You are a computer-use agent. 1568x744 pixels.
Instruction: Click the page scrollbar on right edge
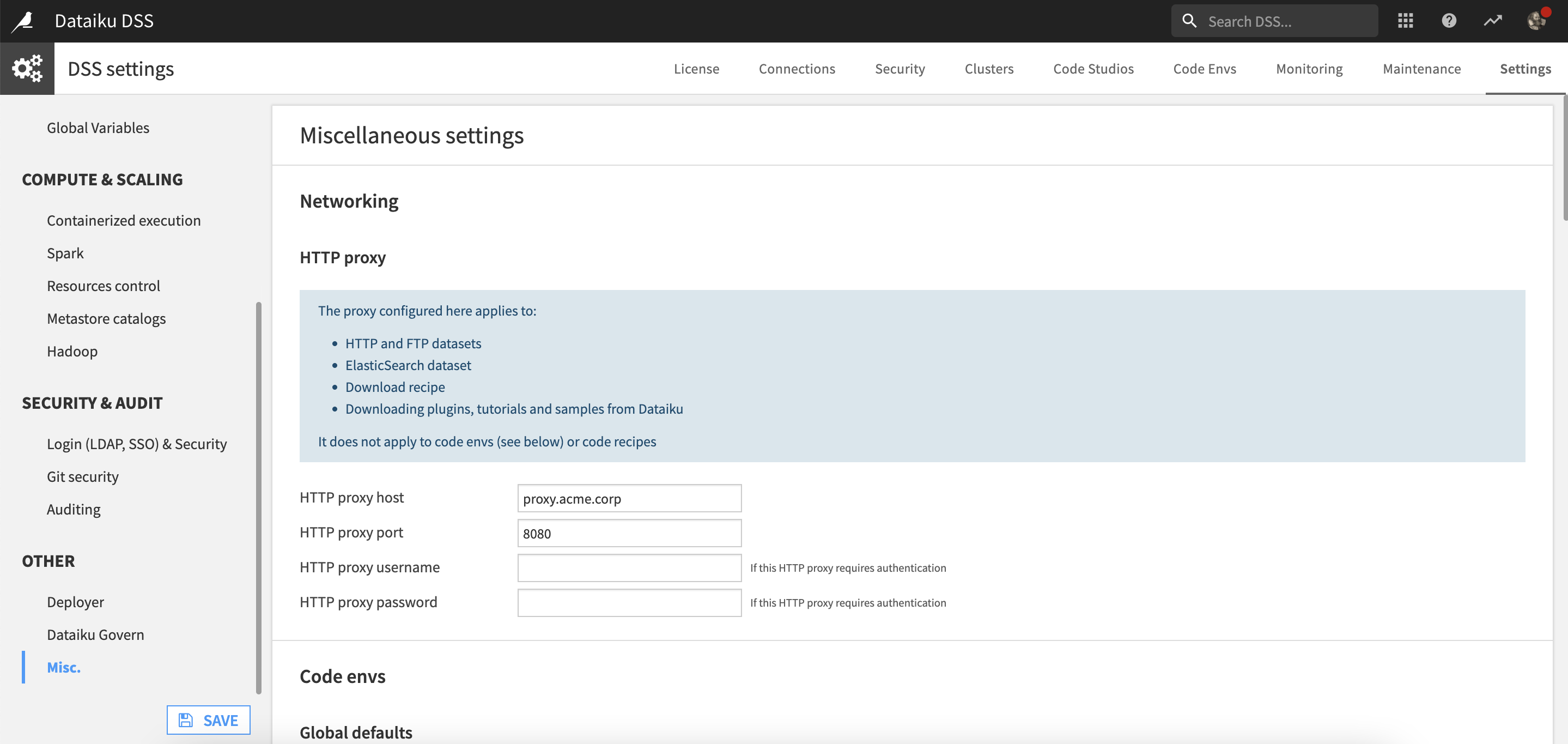tap(1565, 158)
